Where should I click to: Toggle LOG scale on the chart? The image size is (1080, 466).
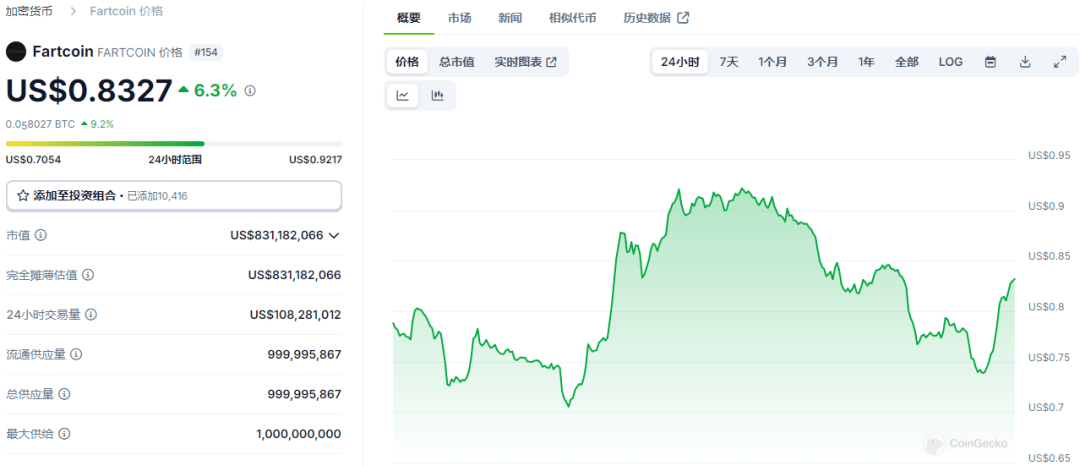click(x=950, y=62)
